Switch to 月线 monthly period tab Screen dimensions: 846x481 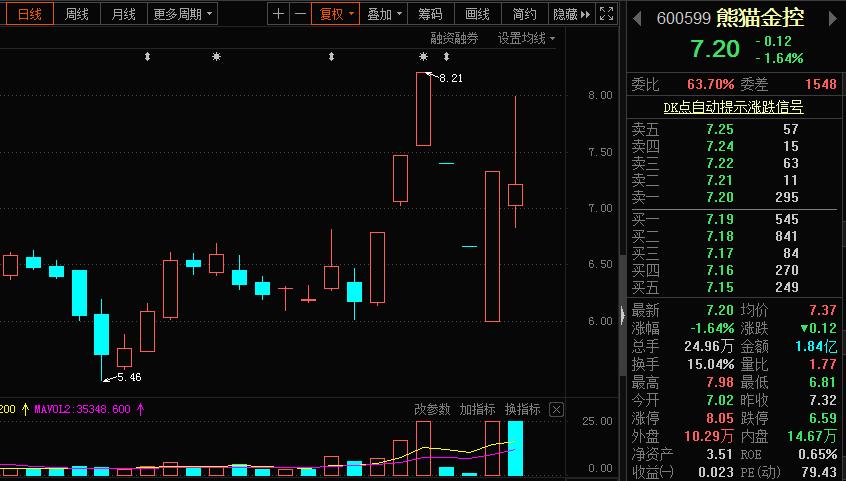(x=124, y=14)
